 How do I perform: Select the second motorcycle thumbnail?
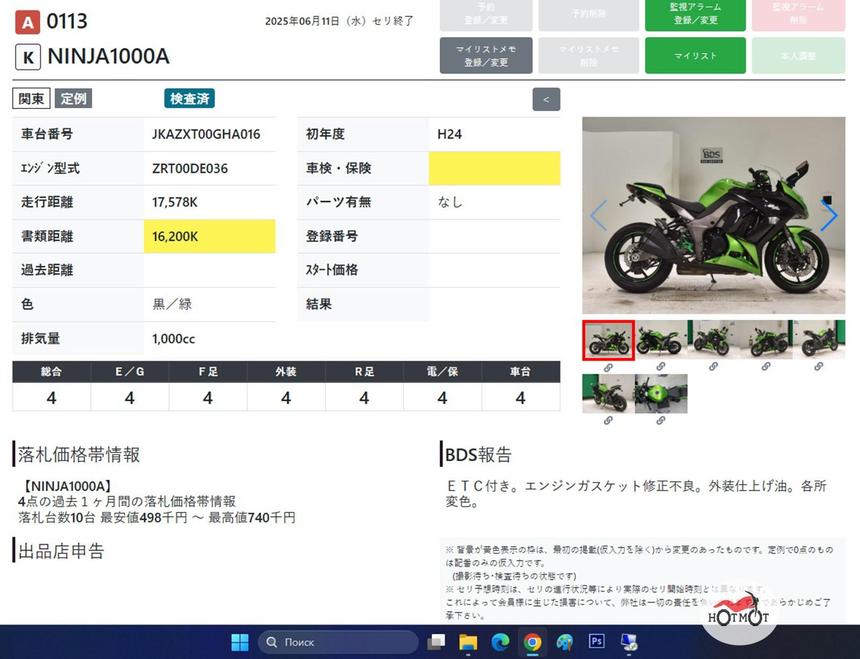click(x=660, y=340)
